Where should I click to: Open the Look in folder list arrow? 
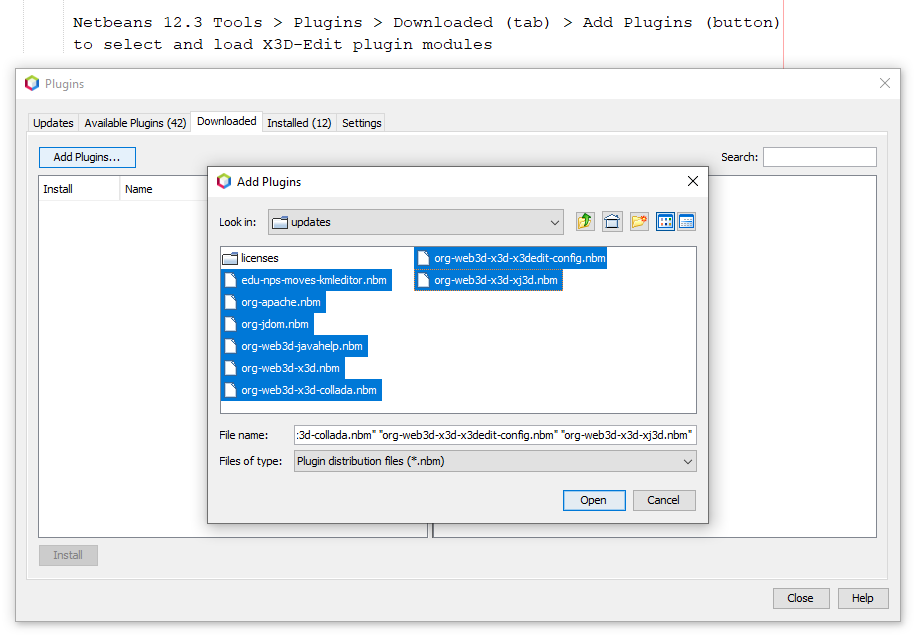tap(554, 221)
